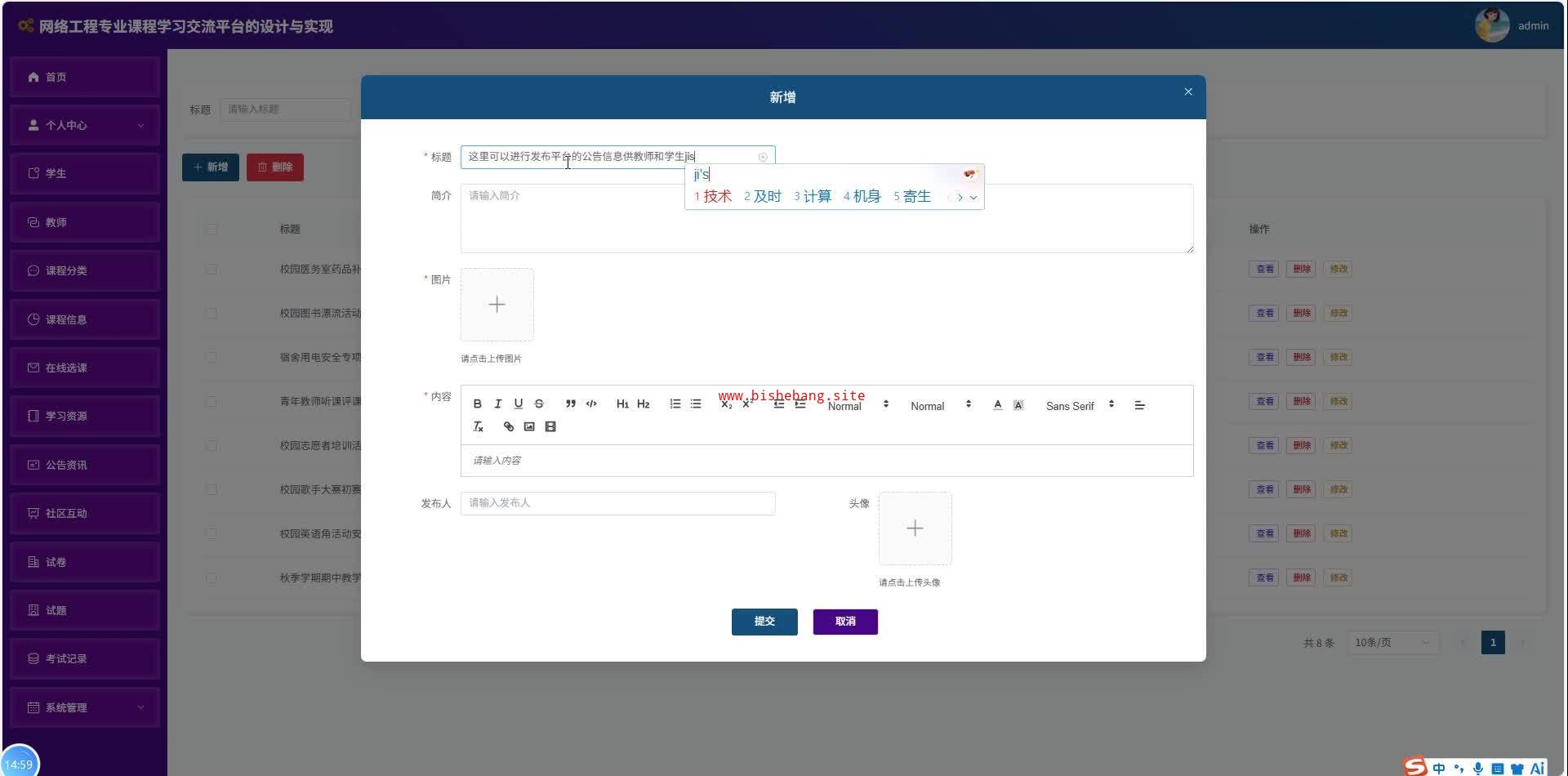Check the table header select-all checkbox

[x=212, y=229]
